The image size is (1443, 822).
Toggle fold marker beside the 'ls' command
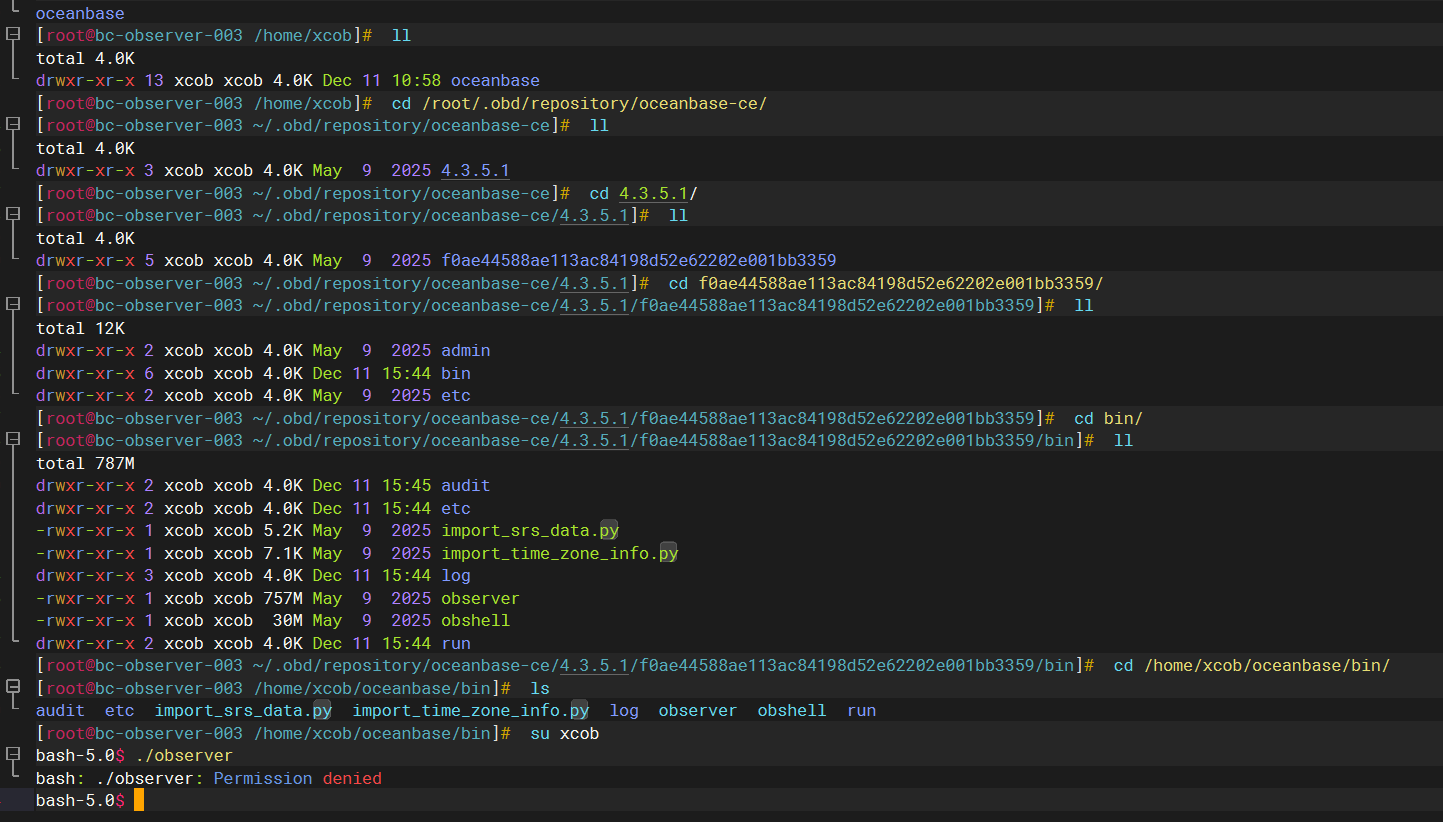click(13, 688)
